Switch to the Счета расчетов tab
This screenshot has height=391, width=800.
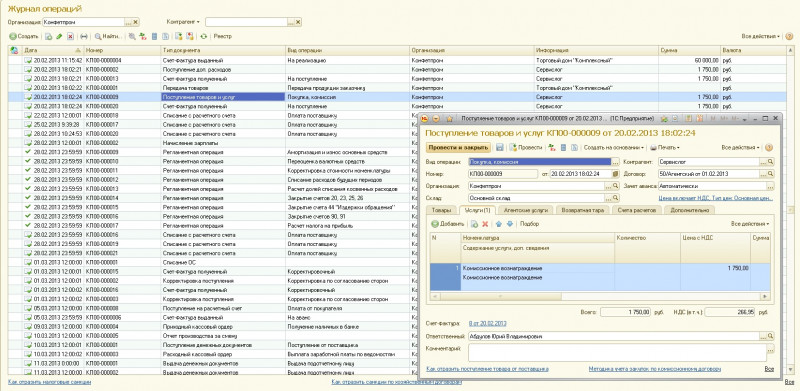636,210
